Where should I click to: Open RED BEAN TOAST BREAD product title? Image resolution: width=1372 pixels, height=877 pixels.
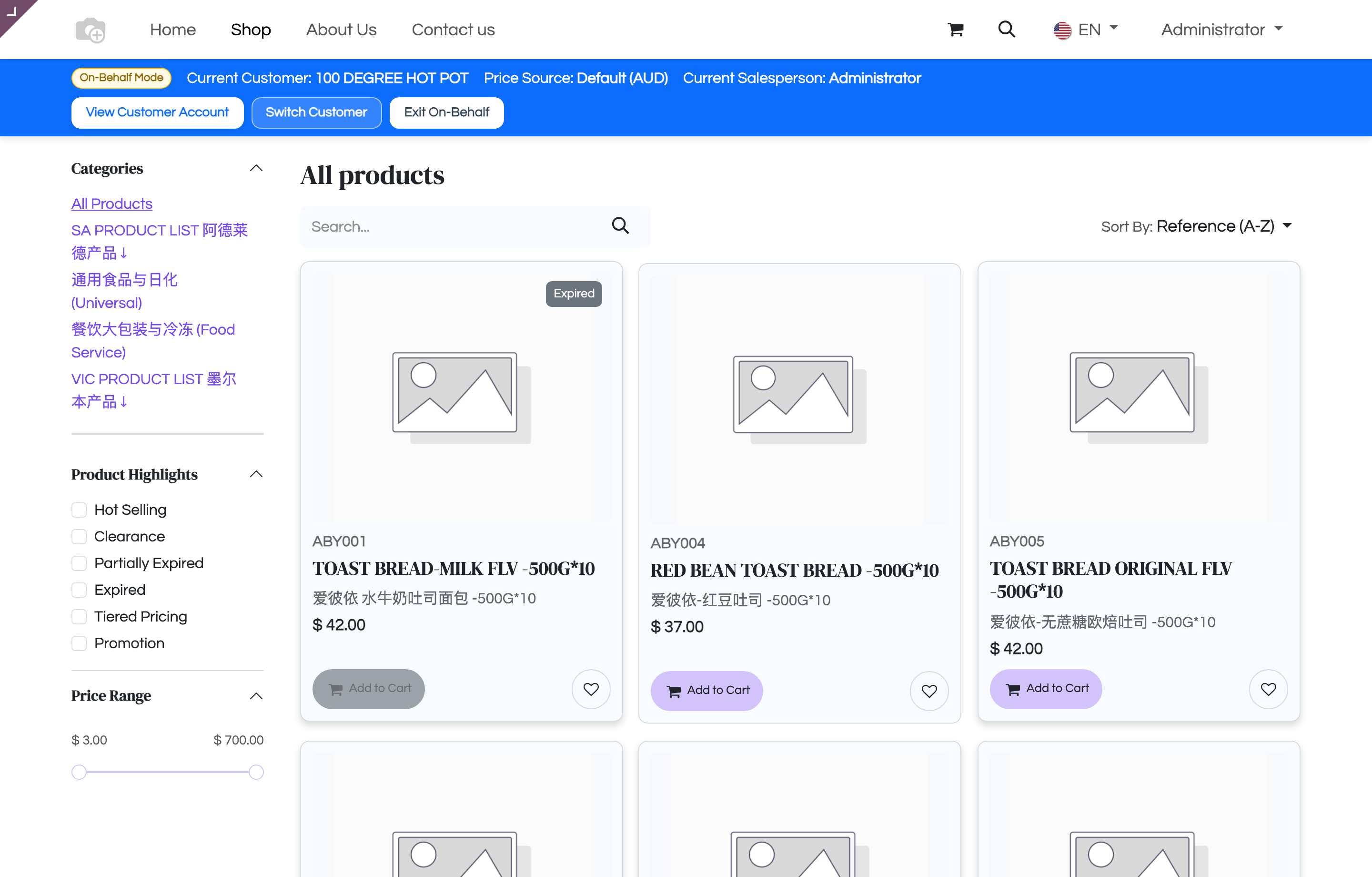(794, 570)
